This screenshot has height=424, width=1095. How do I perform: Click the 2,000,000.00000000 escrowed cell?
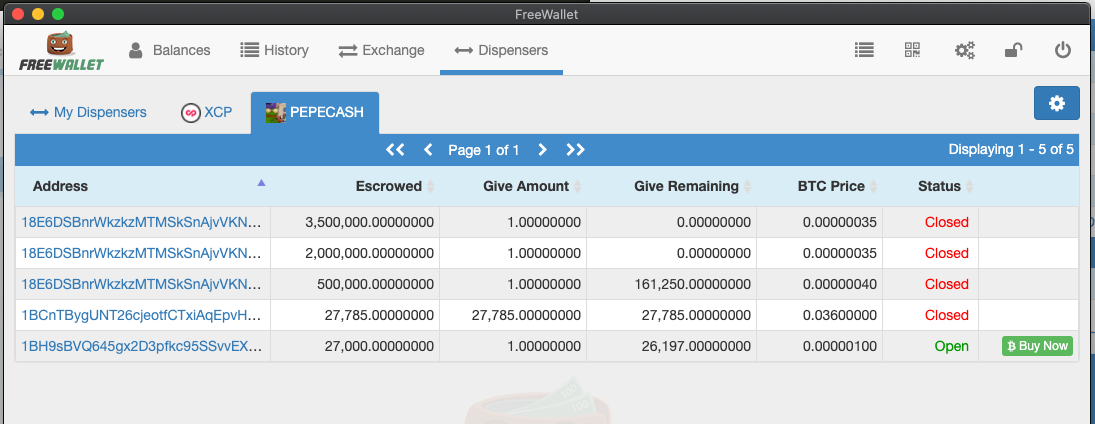click(355, 253)
